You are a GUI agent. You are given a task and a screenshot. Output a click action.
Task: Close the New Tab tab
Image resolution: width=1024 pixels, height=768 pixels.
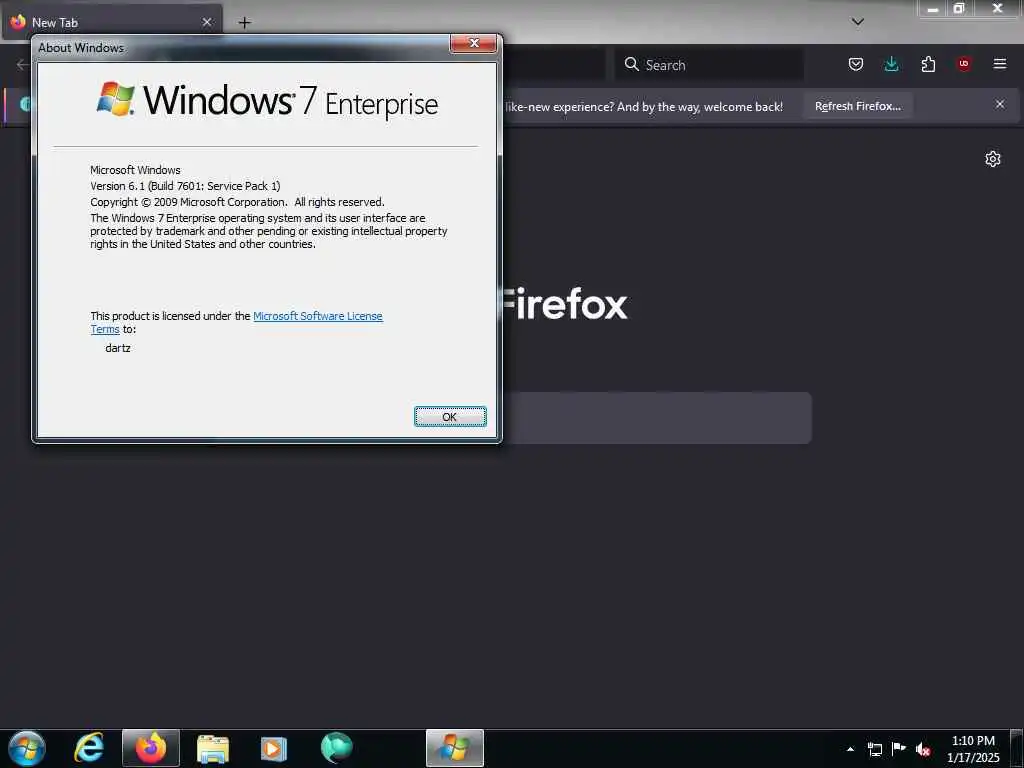point(207,22)
